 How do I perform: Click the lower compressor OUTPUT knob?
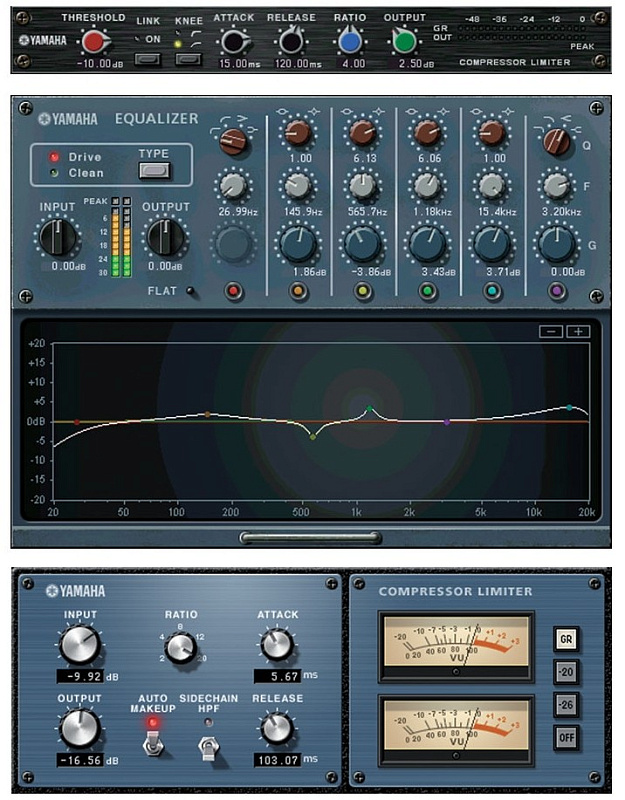coord(80,729)
